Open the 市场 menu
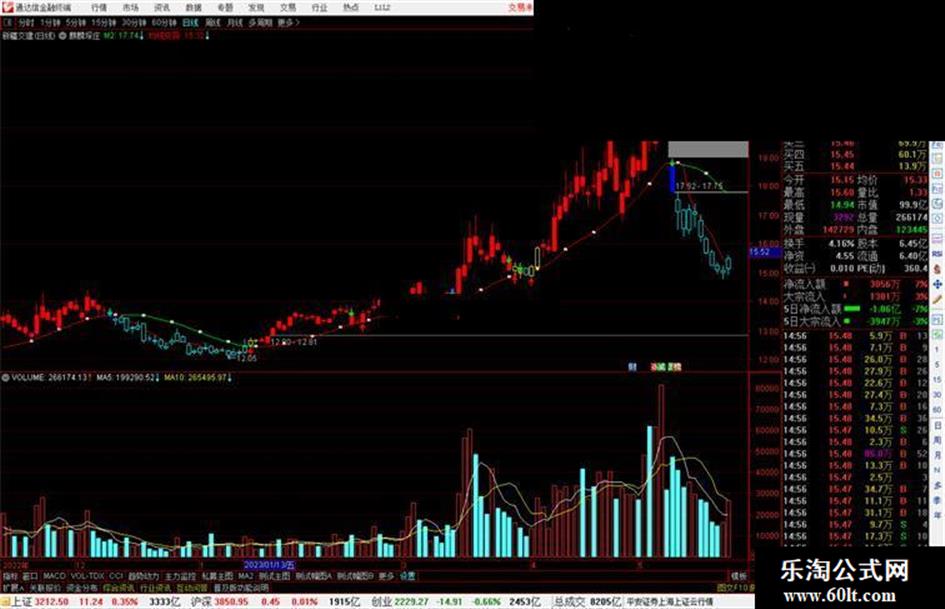 coord(130,8)
